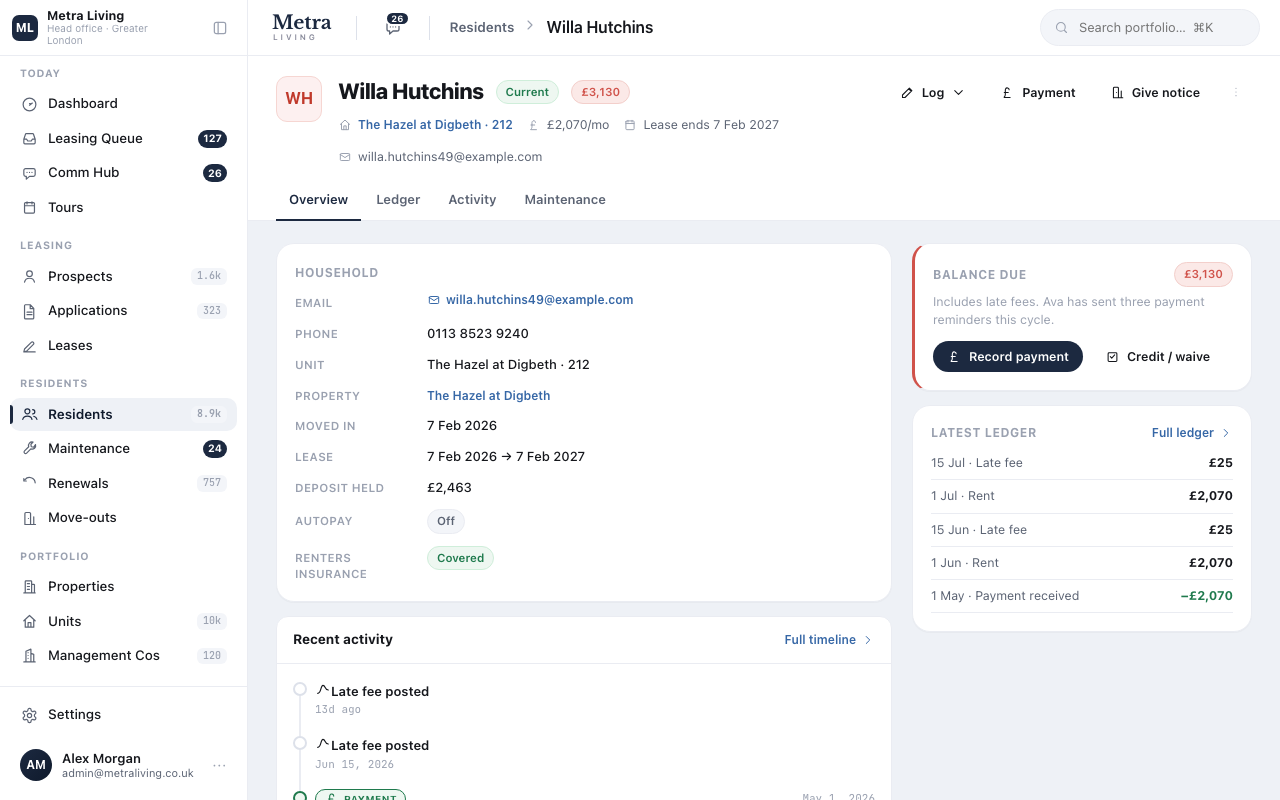Viewport: 1280px width, 800px height.
Task: Click the Autopay Off pill
Action: tap(446, 521)
